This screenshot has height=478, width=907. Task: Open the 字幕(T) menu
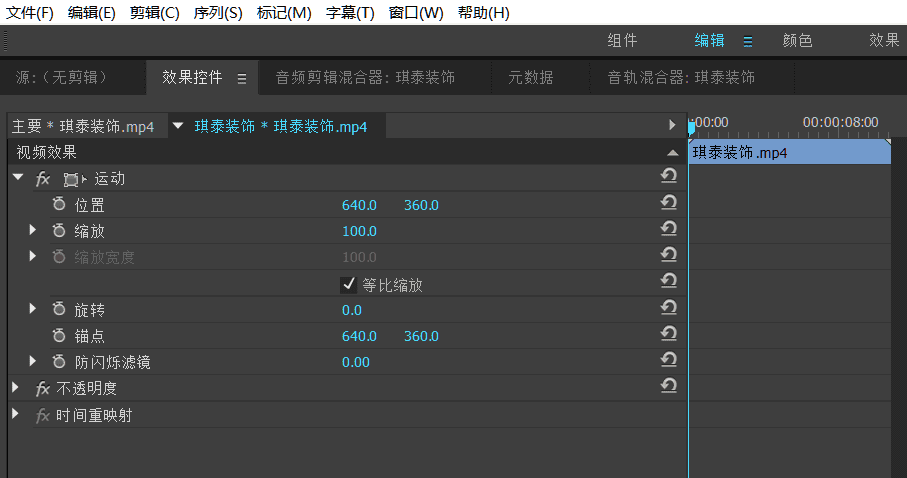click(350, 13)
